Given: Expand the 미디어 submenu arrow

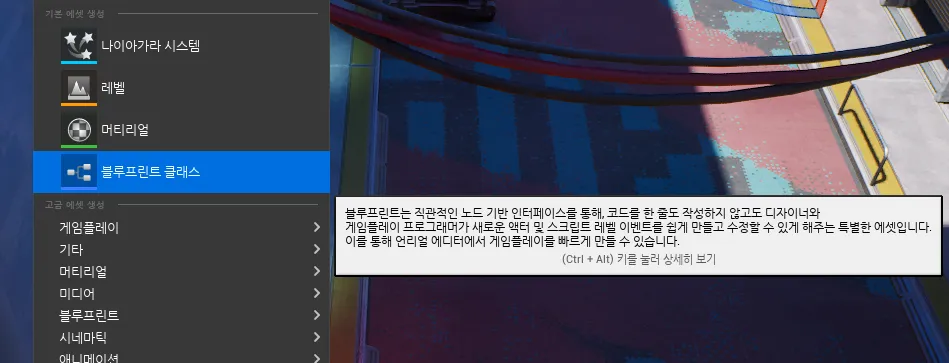Looking at the screenshot, I should point(317,293).
